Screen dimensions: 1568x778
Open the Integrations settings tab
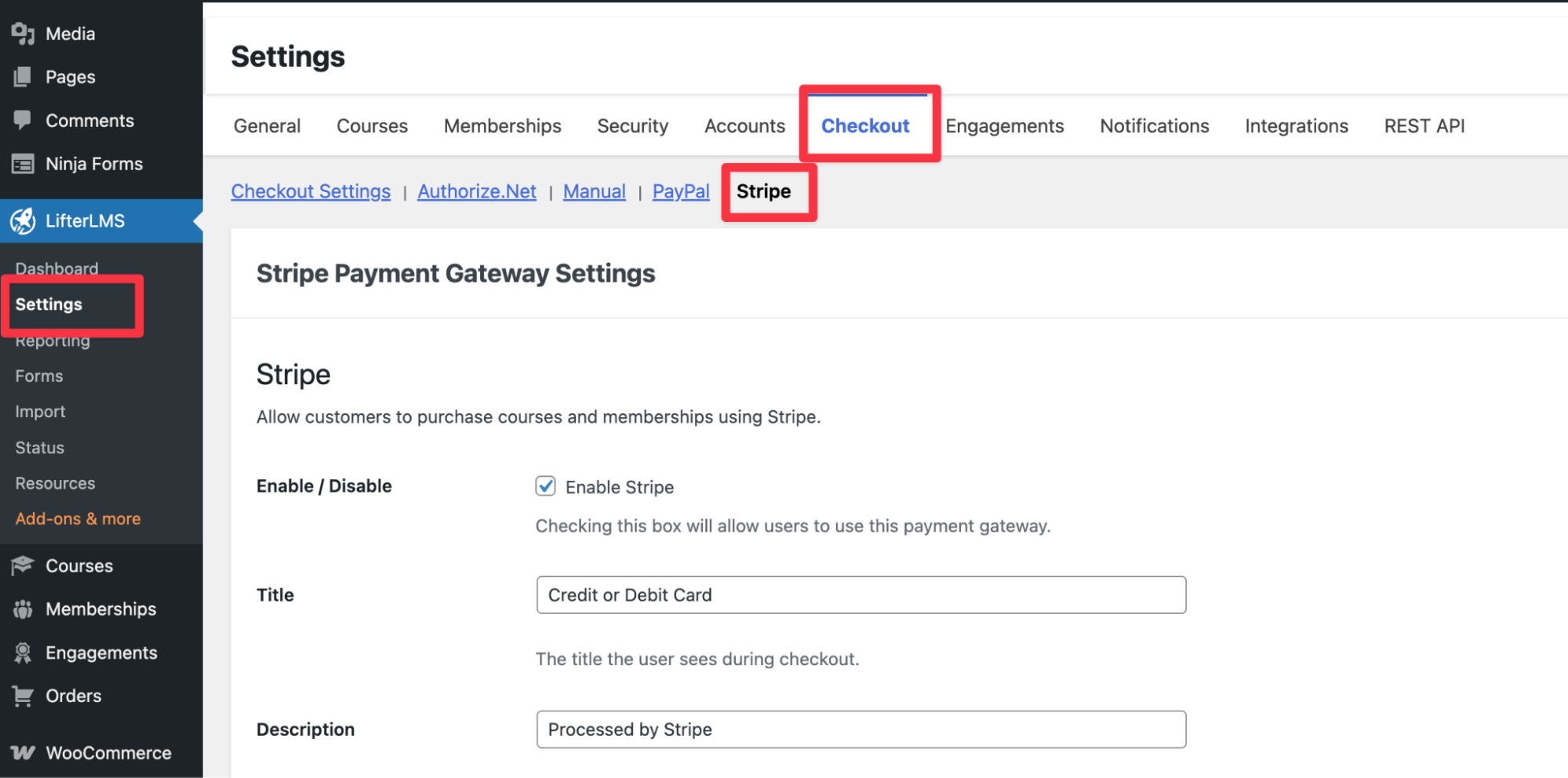coord(1296,126)
